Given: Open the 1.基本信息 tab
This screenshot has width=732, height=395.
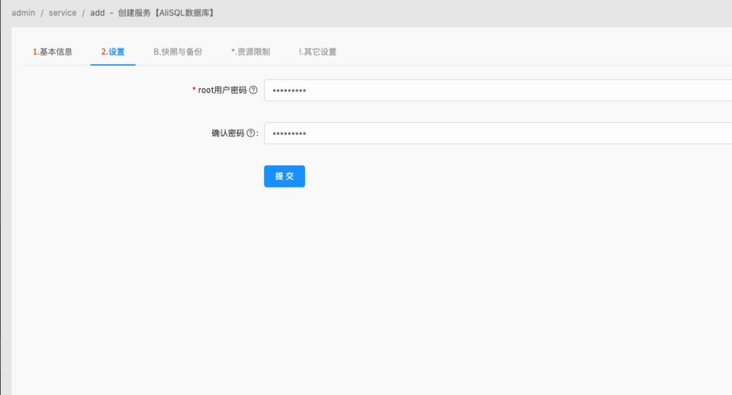Looking at the screenshot, I should tap(52, 52).
